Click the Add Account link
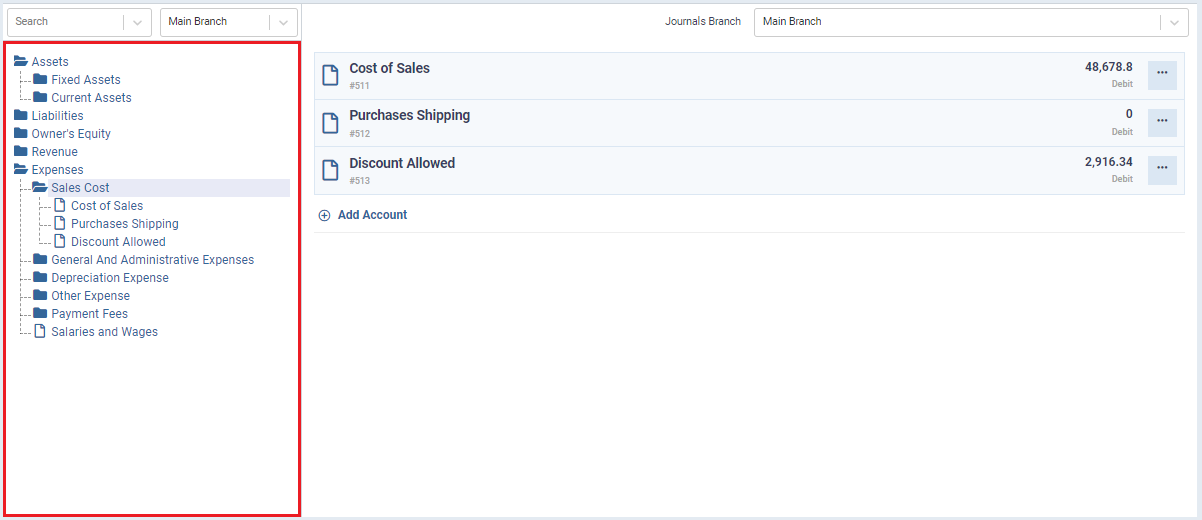This screenshot has width=1202, height=520. [372, 215]
